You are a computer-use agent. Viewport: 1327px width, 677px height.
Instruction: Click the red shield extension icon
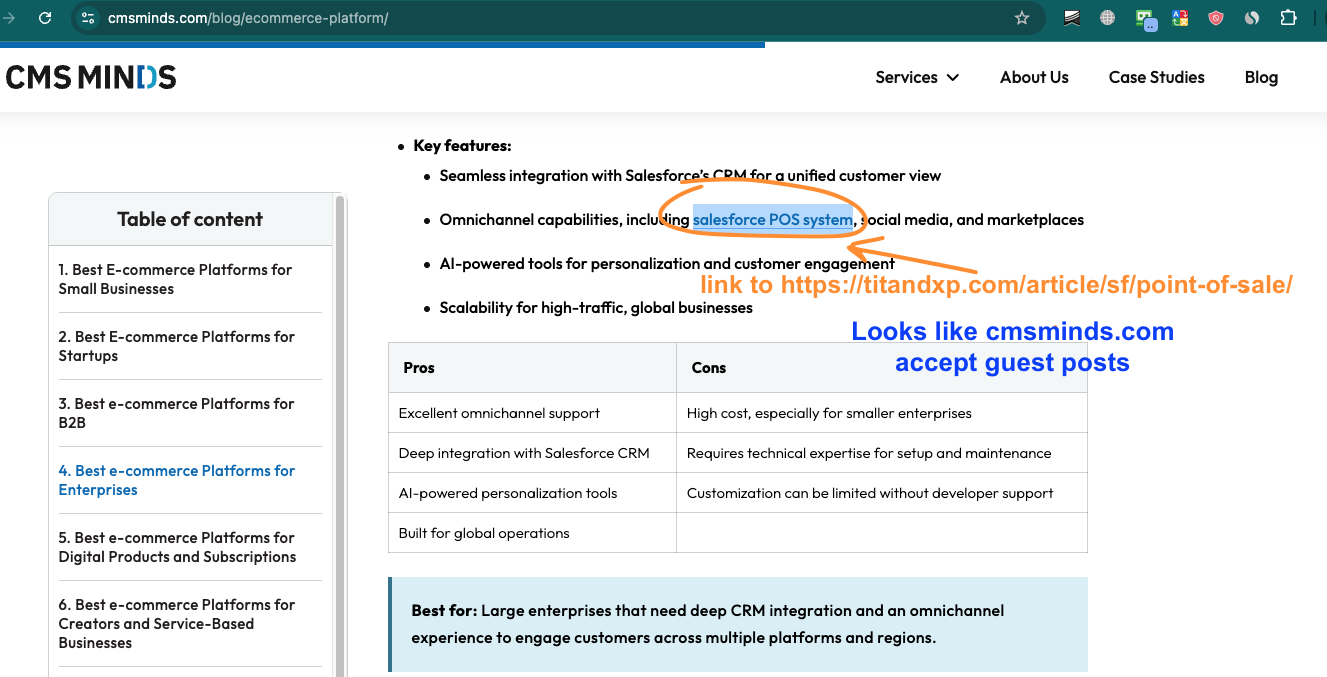tap(1216, 18)
